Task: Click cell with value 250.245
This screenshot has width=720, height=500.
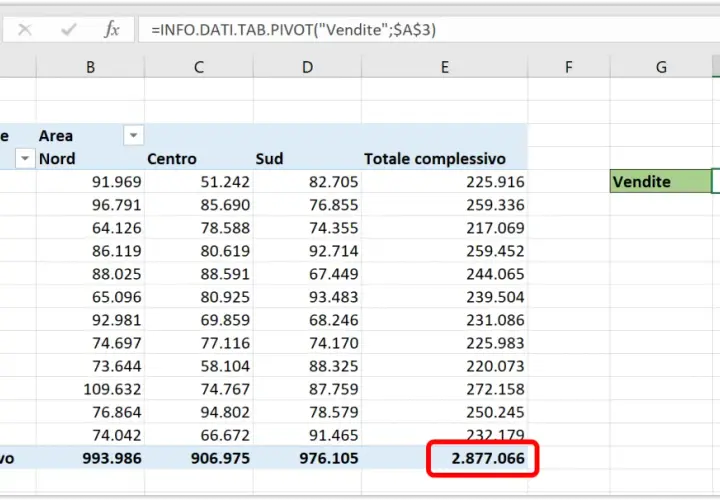Action: click(x=444, y=412)
